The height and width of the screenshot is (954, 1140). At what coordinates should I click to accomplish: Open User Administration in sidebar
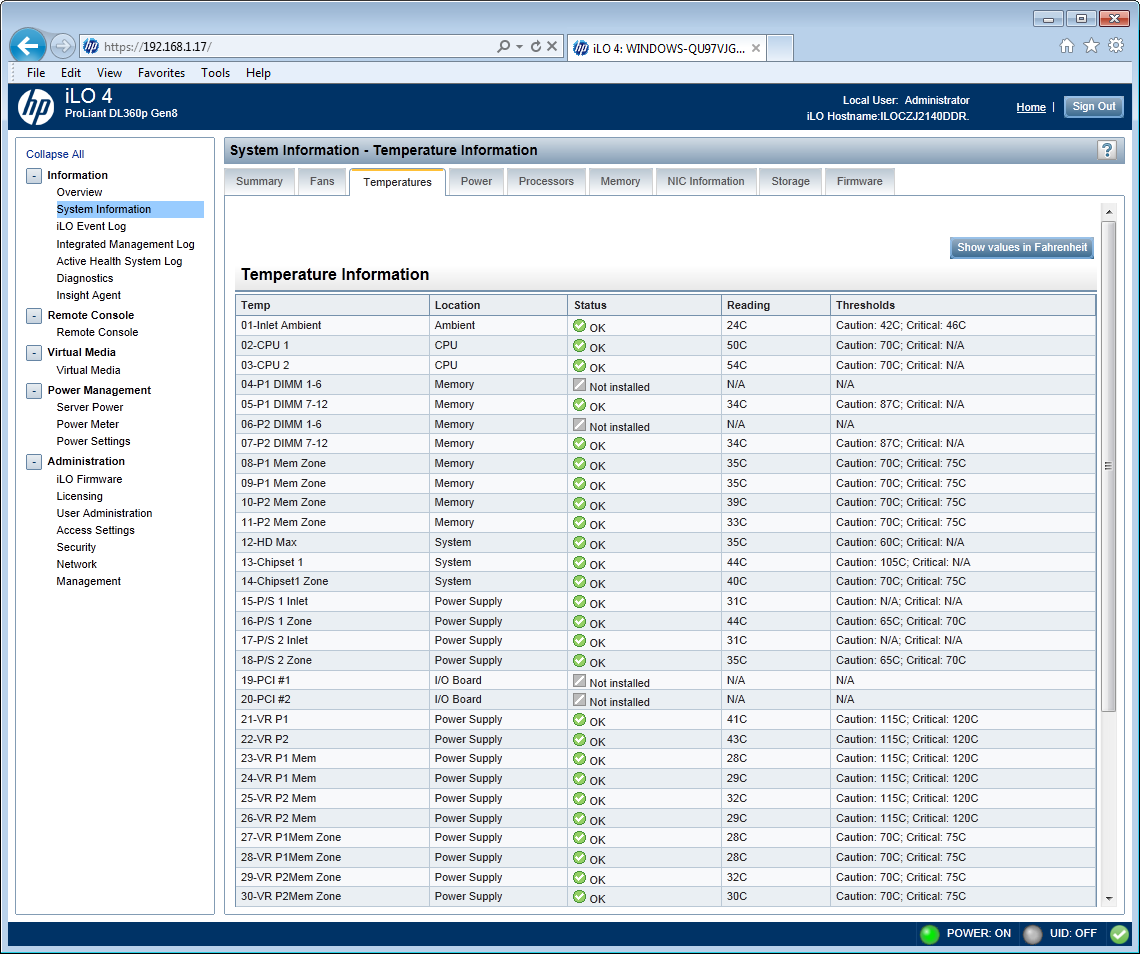point(105,513)
